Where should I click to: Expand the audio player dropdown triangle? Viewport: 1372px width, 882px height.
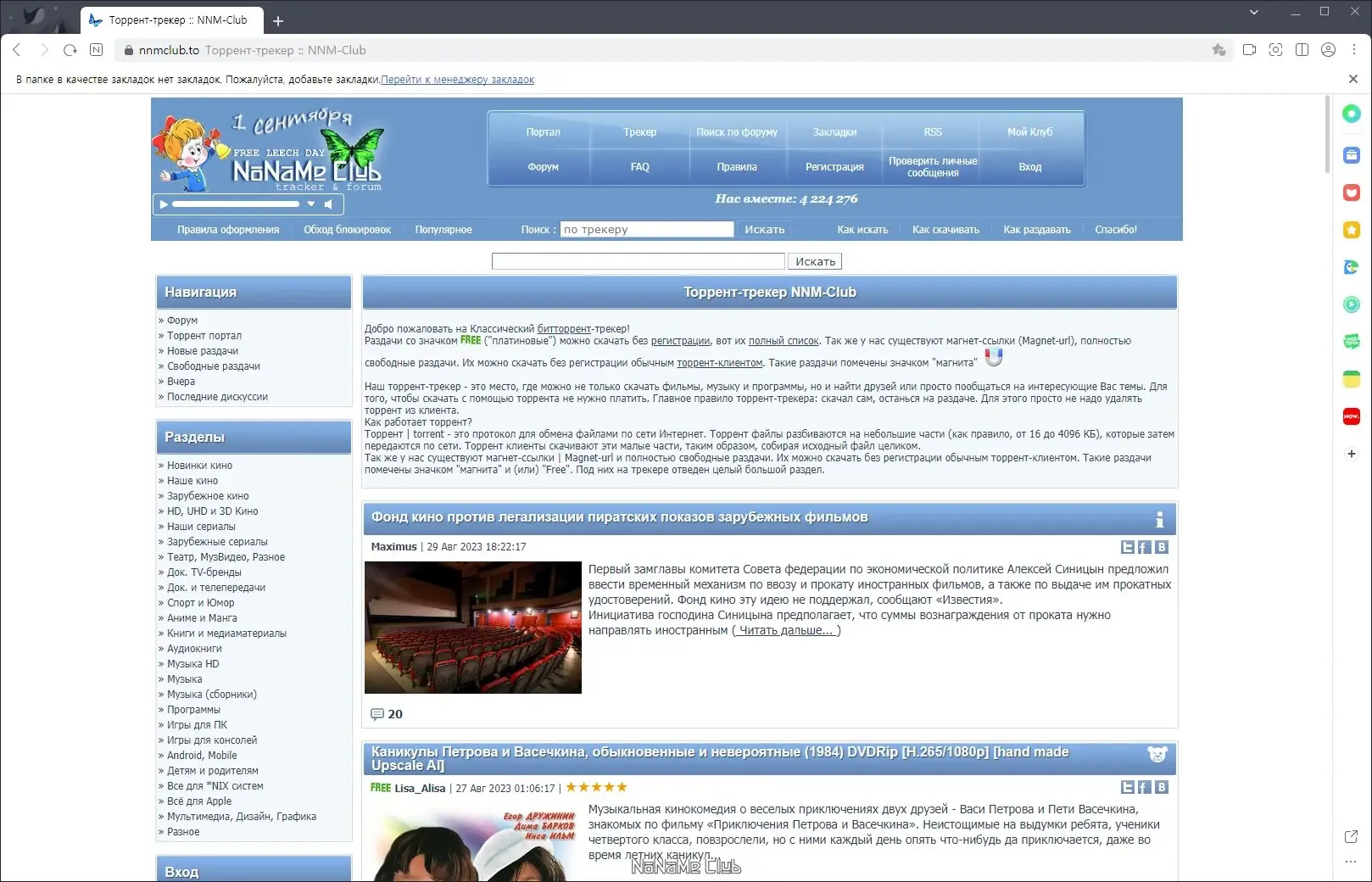point(311,204)
